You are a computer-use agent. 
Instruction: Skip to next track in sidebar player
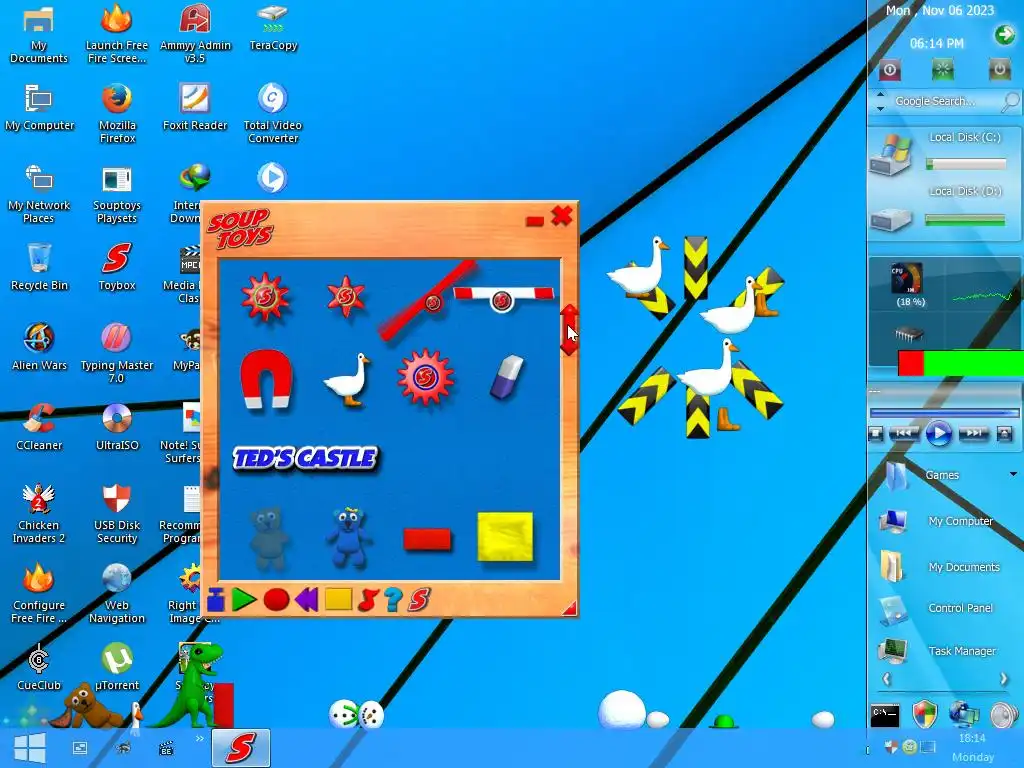tap(974, 434)
